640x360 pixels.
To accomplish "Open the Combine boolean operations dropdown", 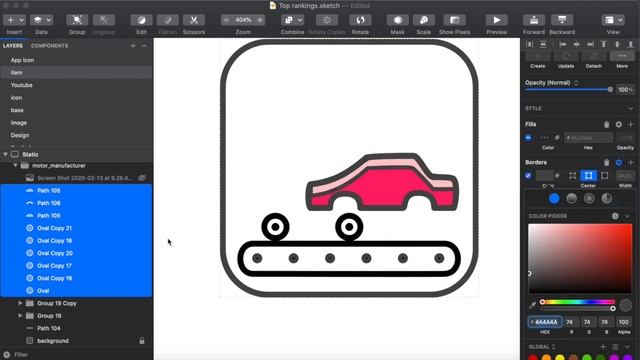I will tap(292, 20).
